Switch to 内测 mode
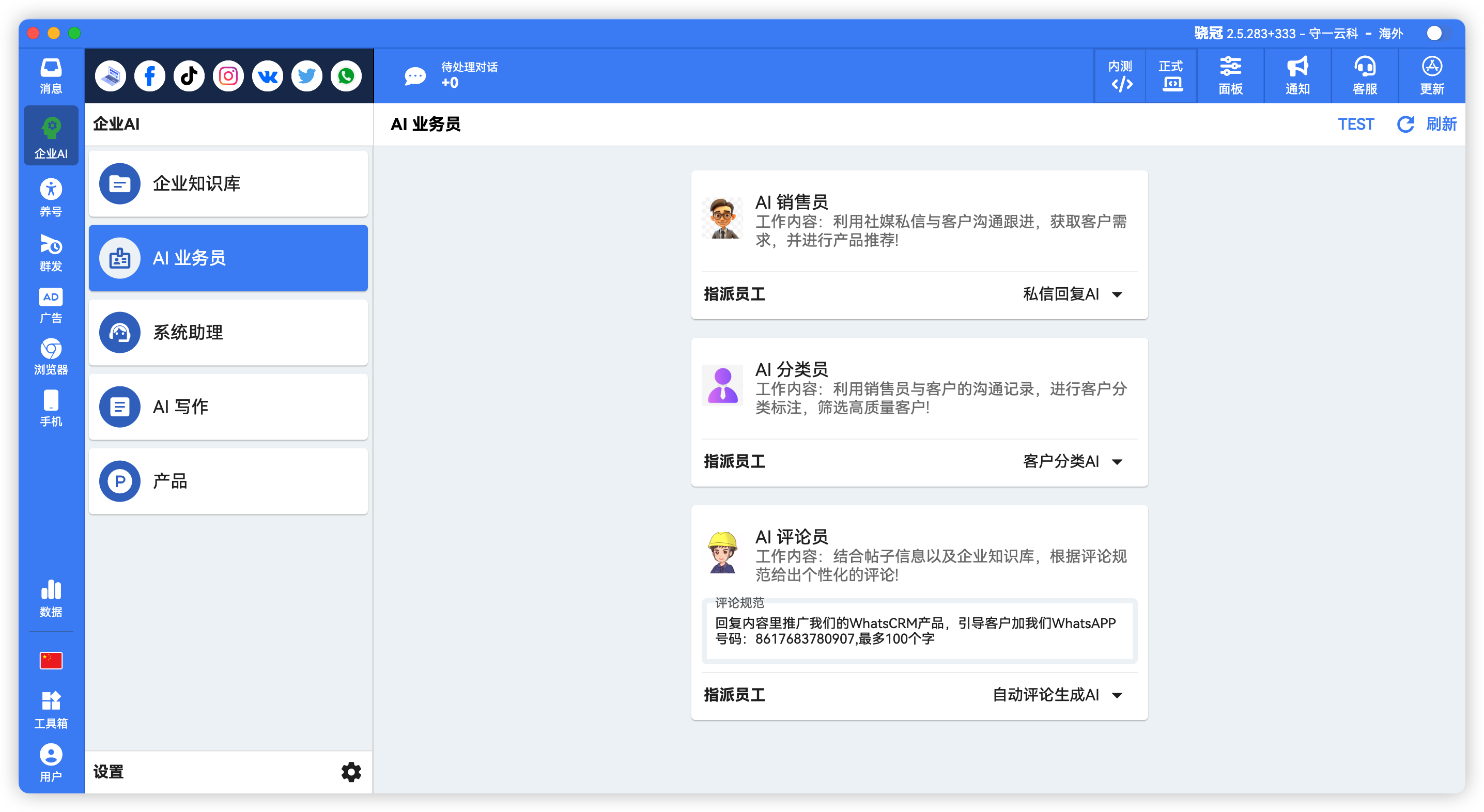Image resolution: width=1484 pixels, height=812 pixels. point(1120,76)
